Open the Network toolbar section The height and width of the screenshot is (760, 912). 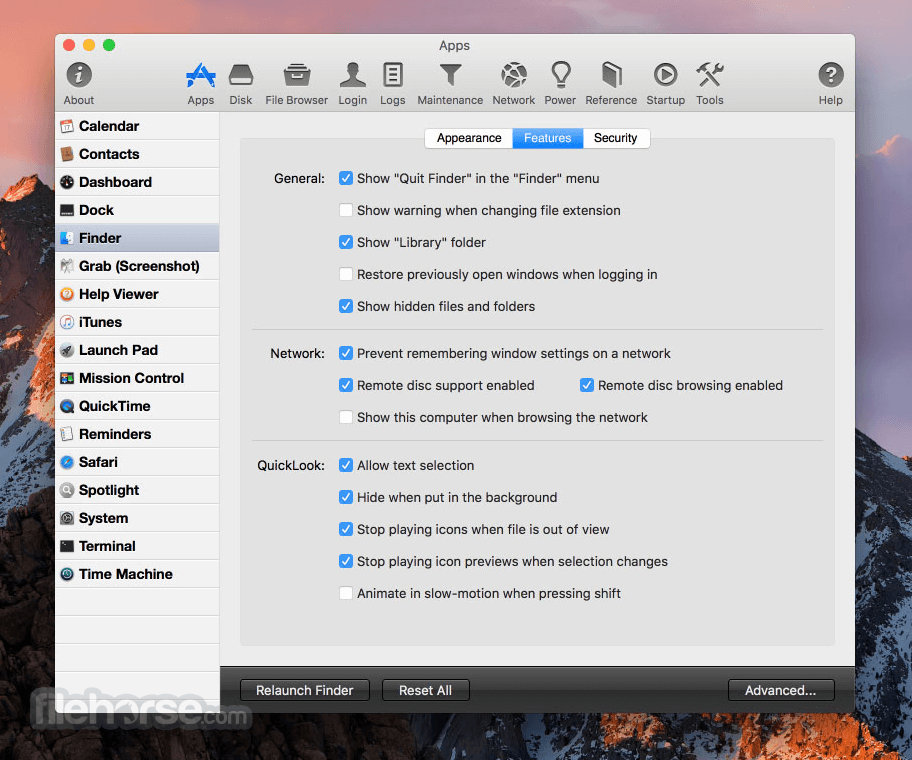pyautogui.click(x=514, y=84)
